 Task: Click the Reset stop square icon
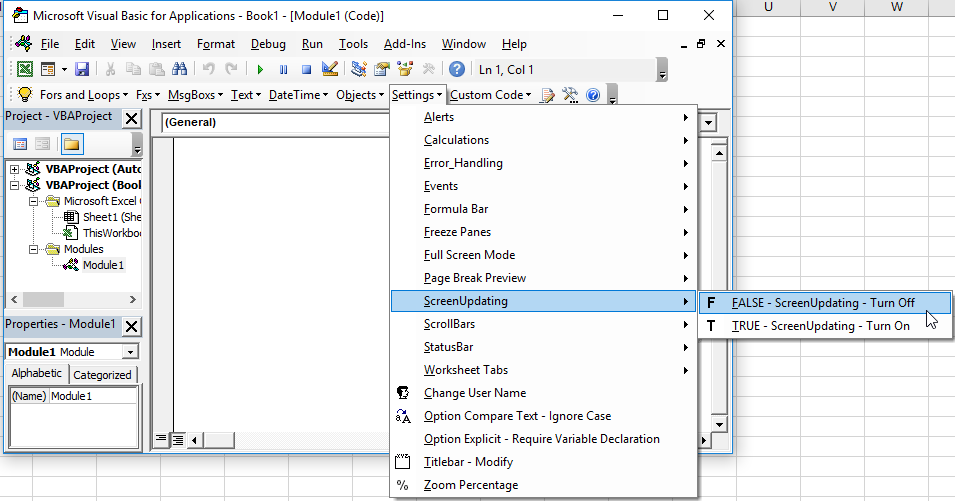tap(306, 69)
